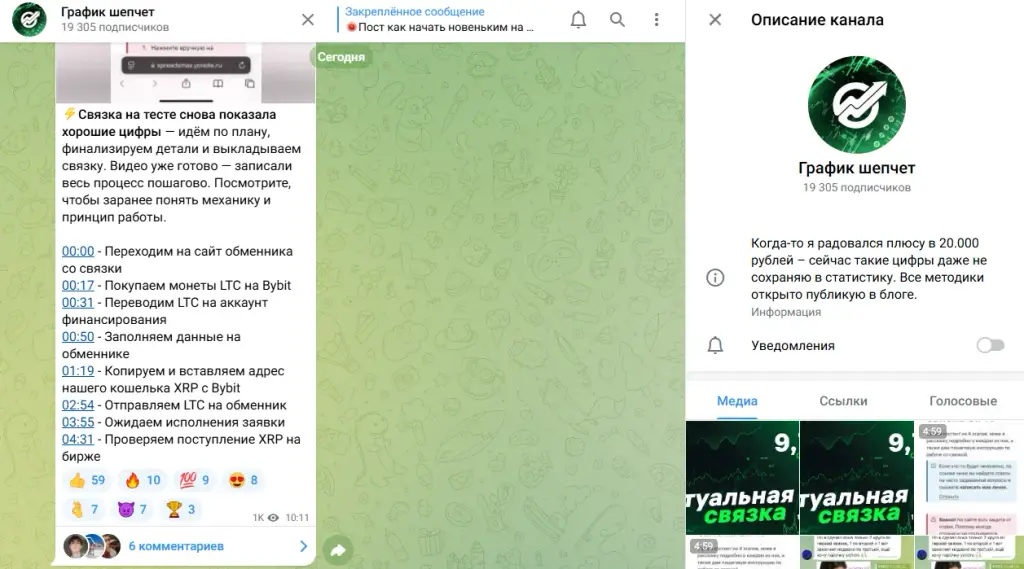Click the info circle icon beside the description
1024x569 pixels.
715,277
